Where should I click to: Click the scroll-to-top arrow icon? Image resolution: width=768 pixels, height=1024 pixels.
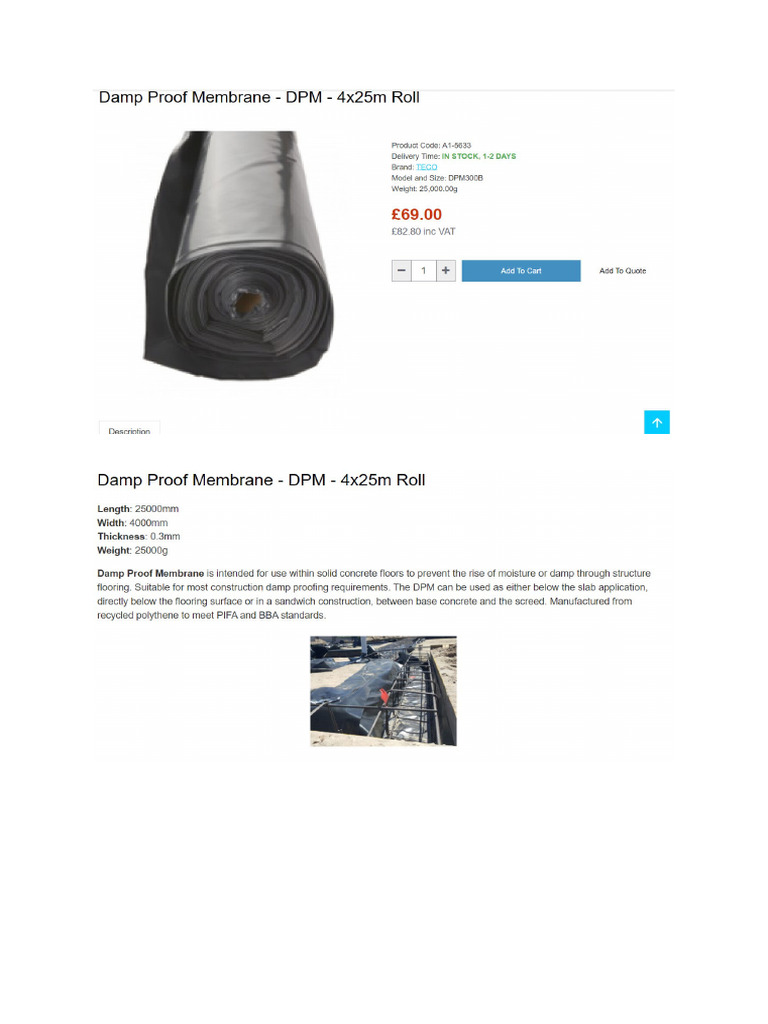click(656, 422)
